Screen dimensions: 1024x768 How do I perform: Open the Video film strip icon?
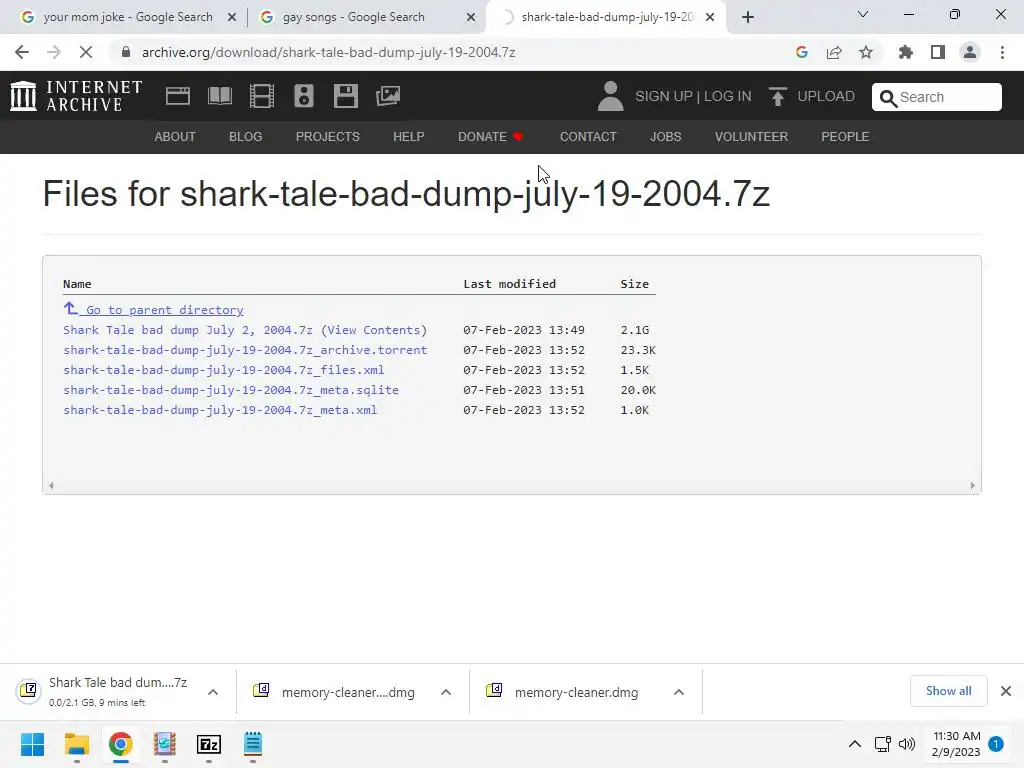click(x=262, y=96)
